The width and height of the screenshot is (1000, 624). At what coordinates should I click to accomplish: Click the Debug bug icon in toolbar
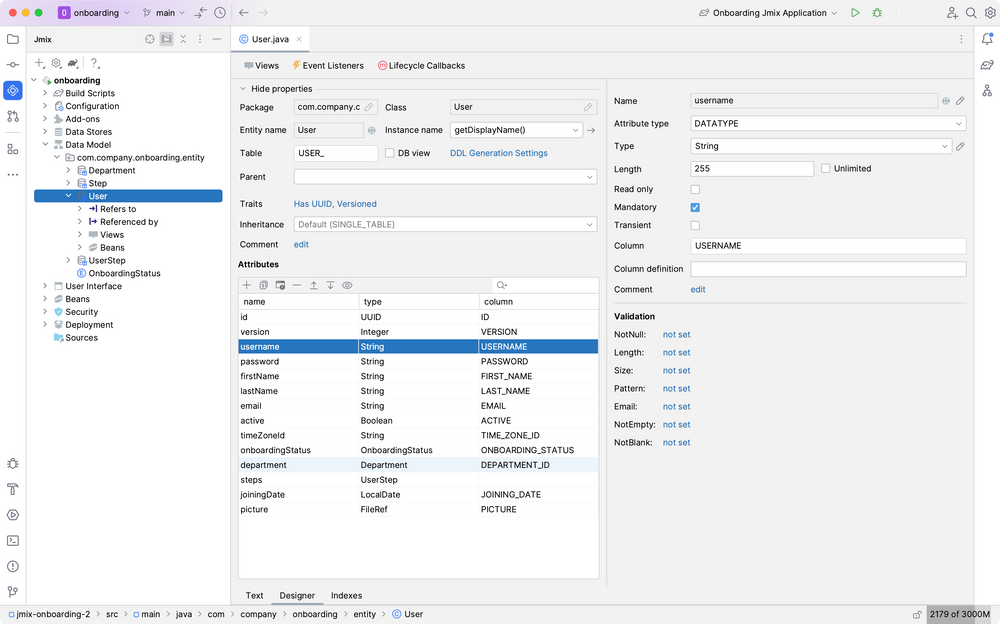(878, 13)
